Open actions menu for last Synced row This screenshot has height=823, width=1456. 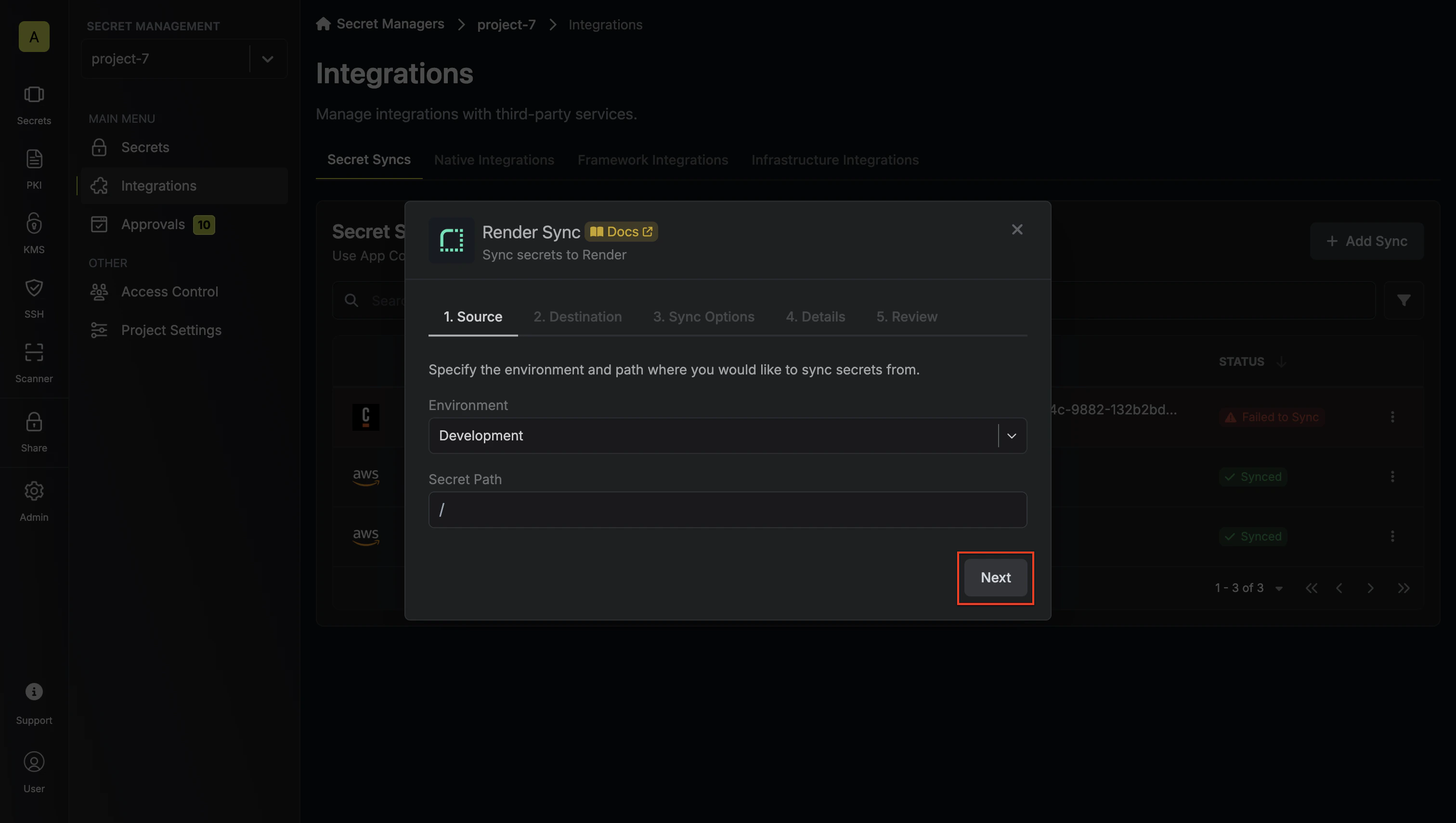coord(1392,537)
